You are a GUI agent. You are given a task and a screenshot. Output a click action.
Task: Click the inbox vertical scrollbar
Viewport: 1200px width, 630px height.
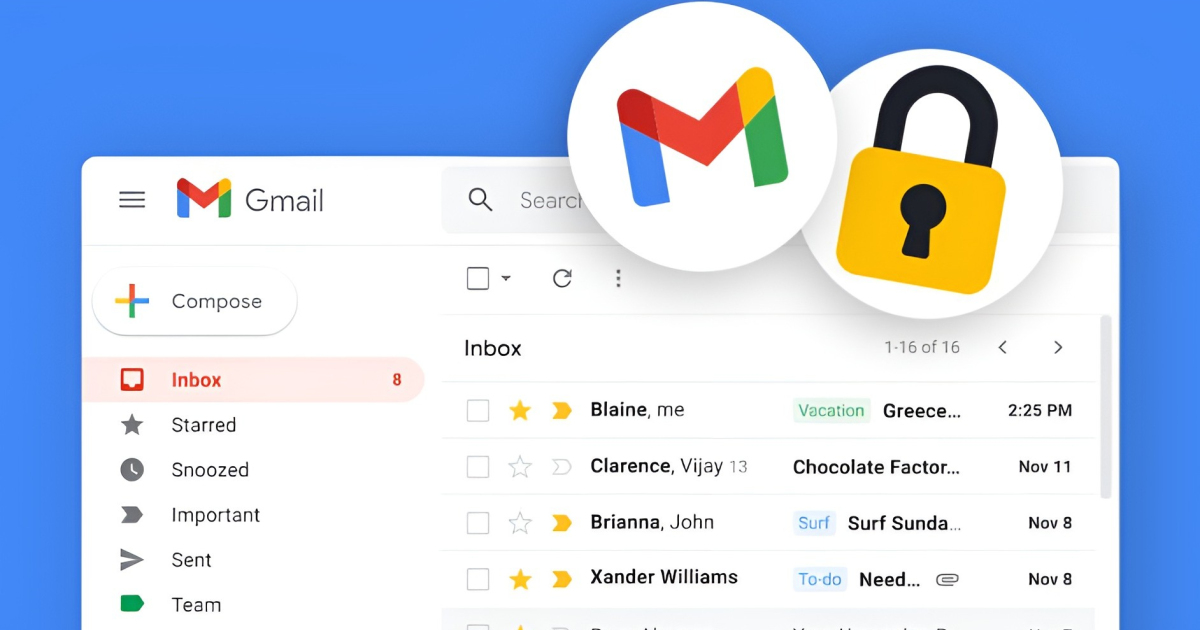pos(1105,406)
